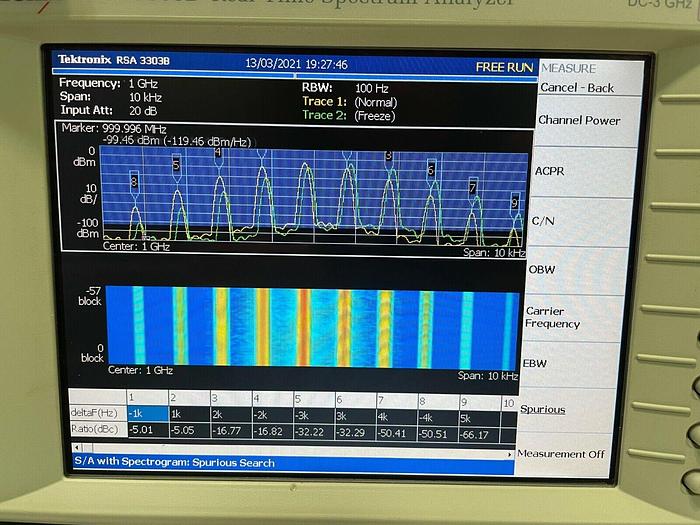700x525 pixels.
Task: Choose the ACPR measurement option
Action: pos(549,171)
